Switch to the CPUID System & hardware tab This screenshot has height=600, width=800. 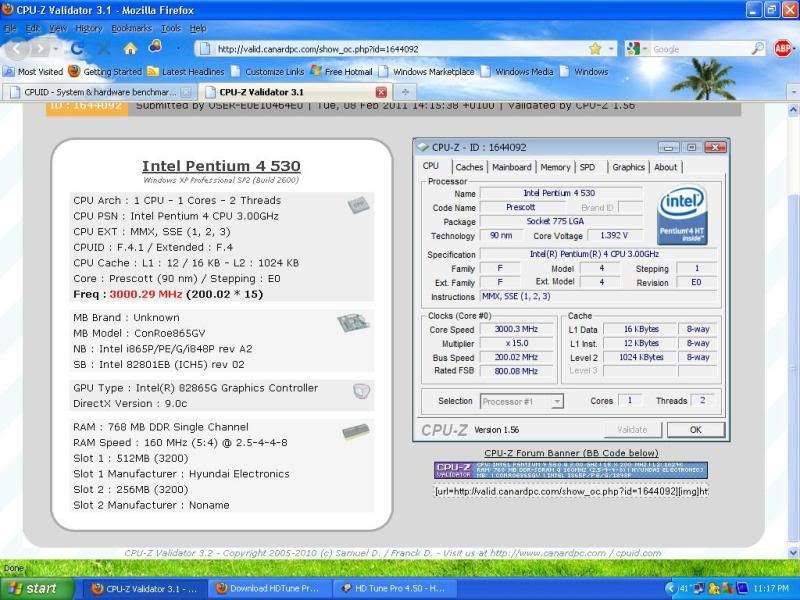(x=101, y=92)
